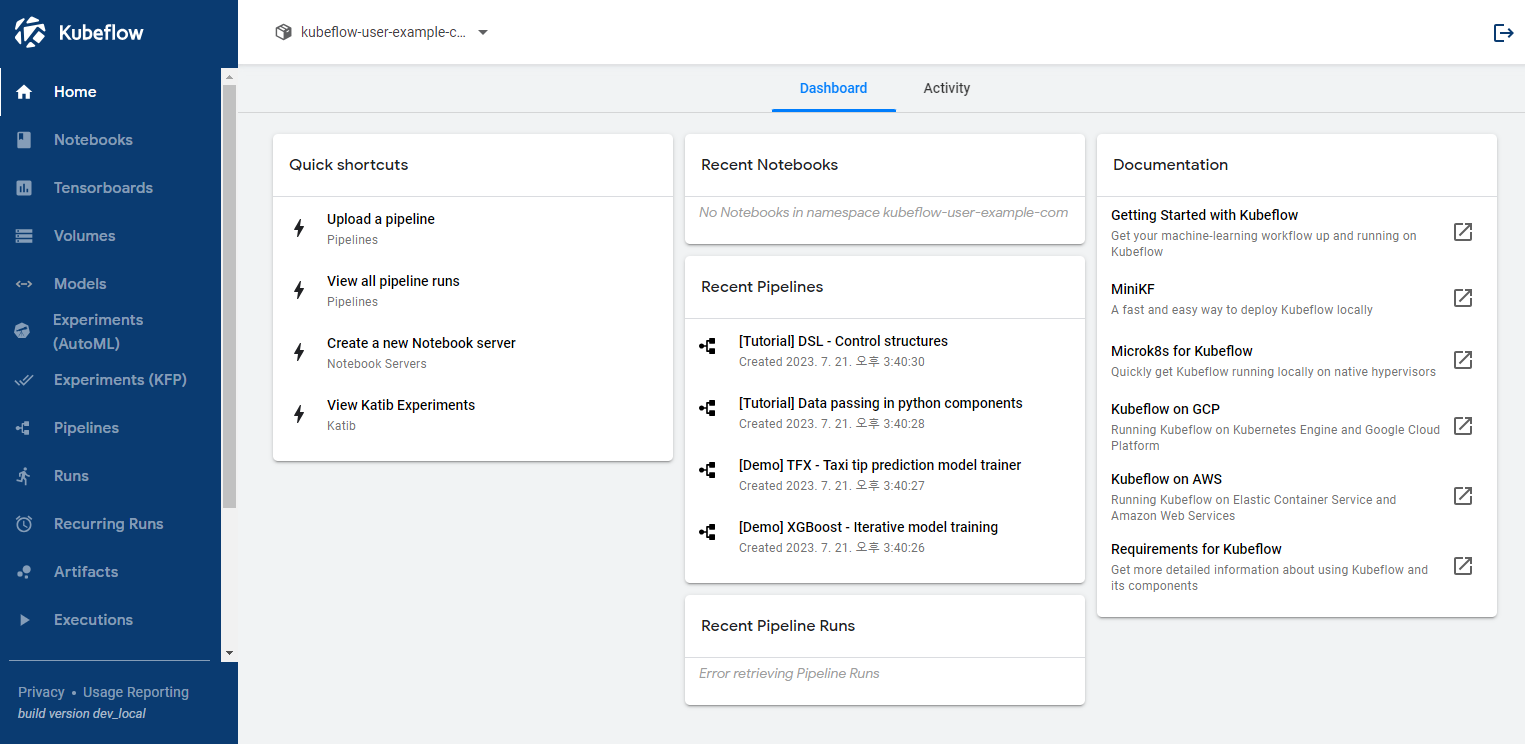
Task: Open [Tutorial] Data passing in python components
Action: [885, 412]
